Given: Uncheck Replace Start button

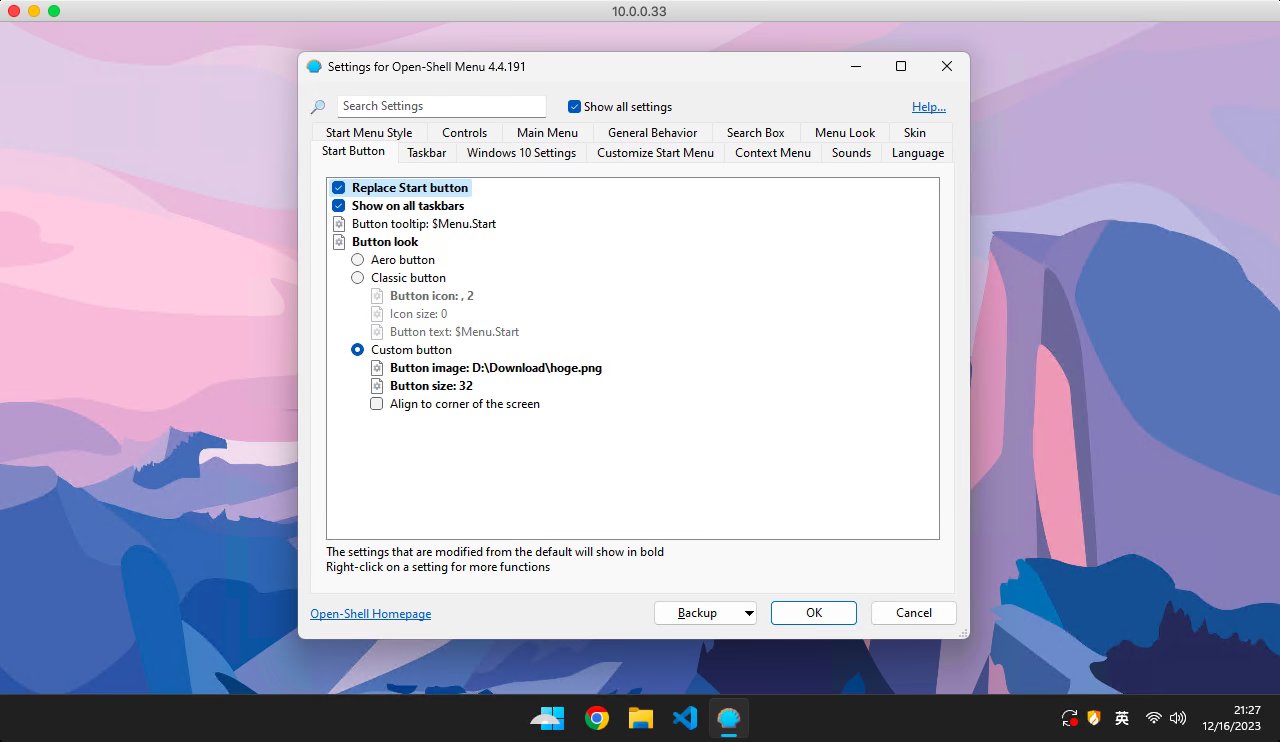Looking at the screenshot, I should pyautogui.click(x=339, y=188).
